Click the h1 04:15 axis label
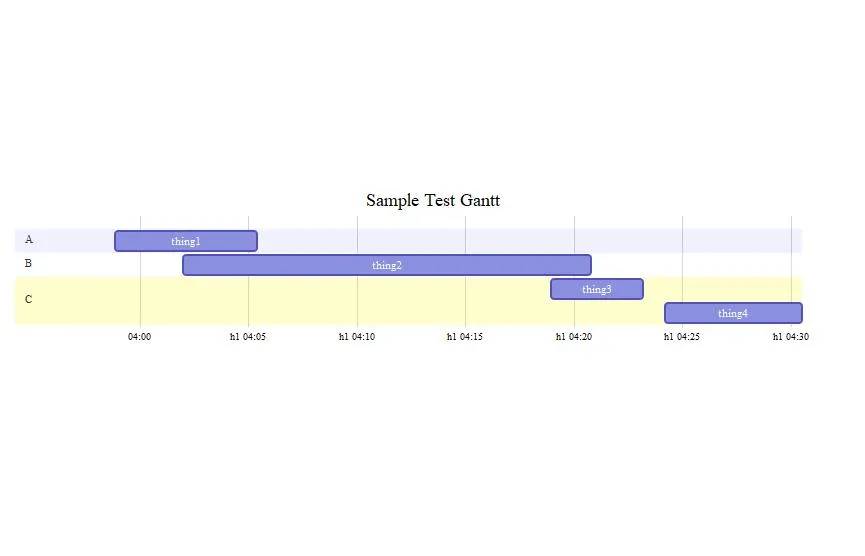Screen dimensions: 865x556 [x=464, y=337]
